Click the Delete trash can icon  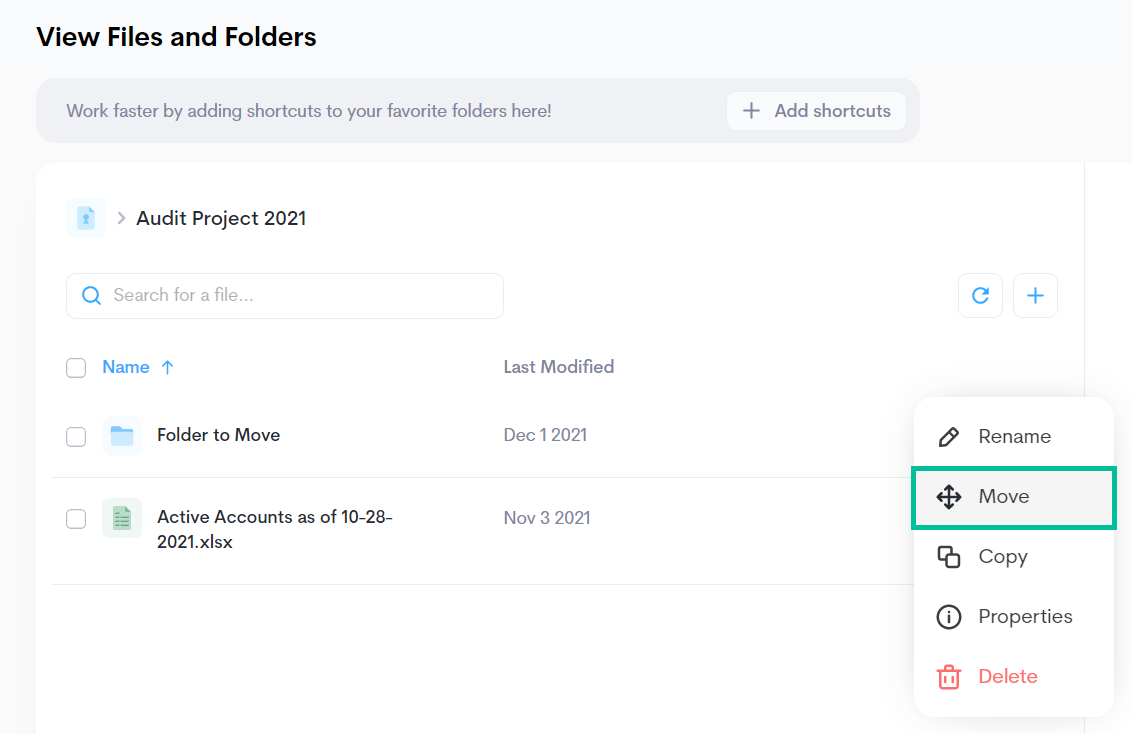(948, 676)
